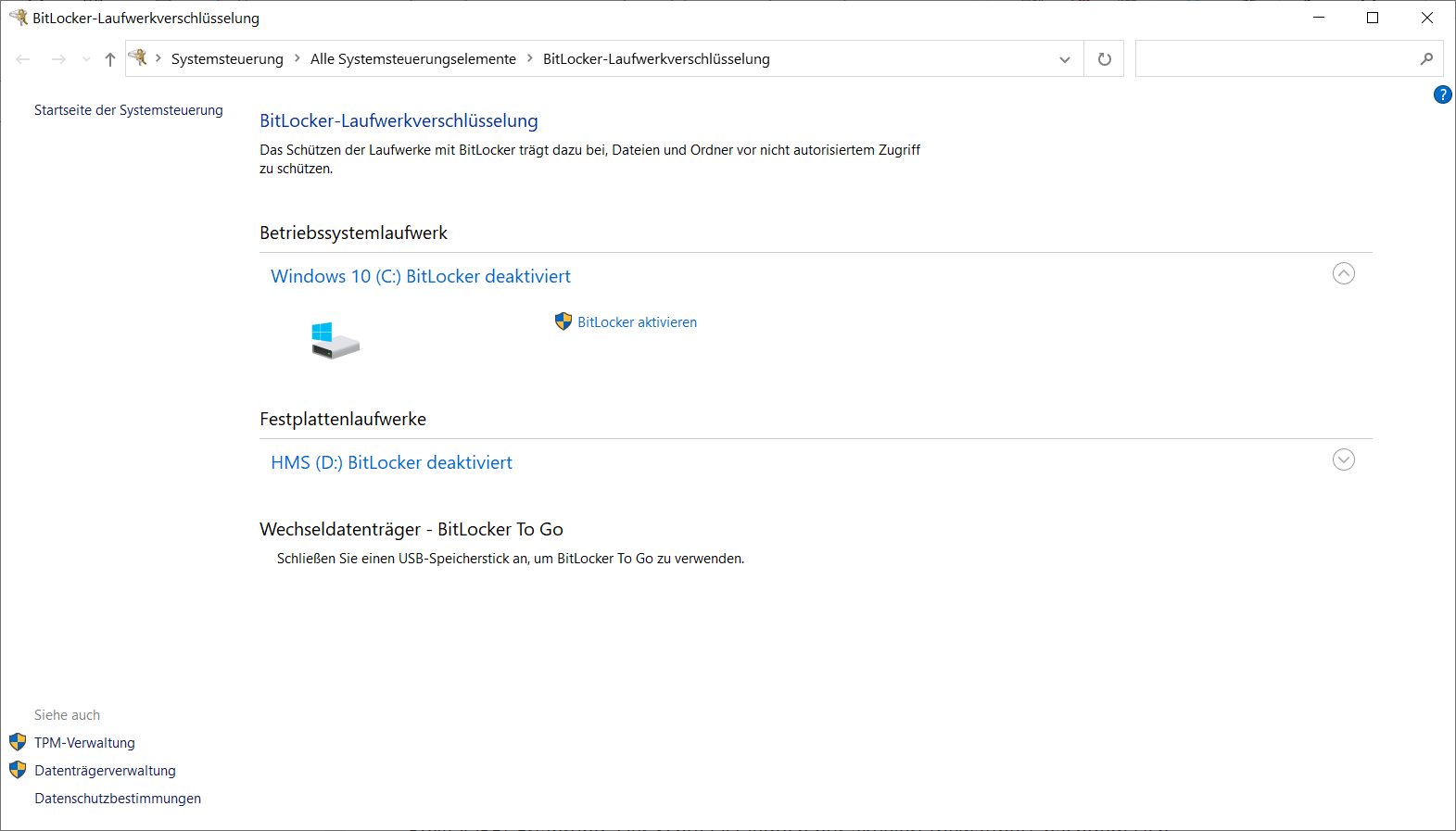Image resolution: width=1456 pixels, height=831 pixels.
Task: Click the Festplattenlaufwerke section label
Action: pos(343,419)
